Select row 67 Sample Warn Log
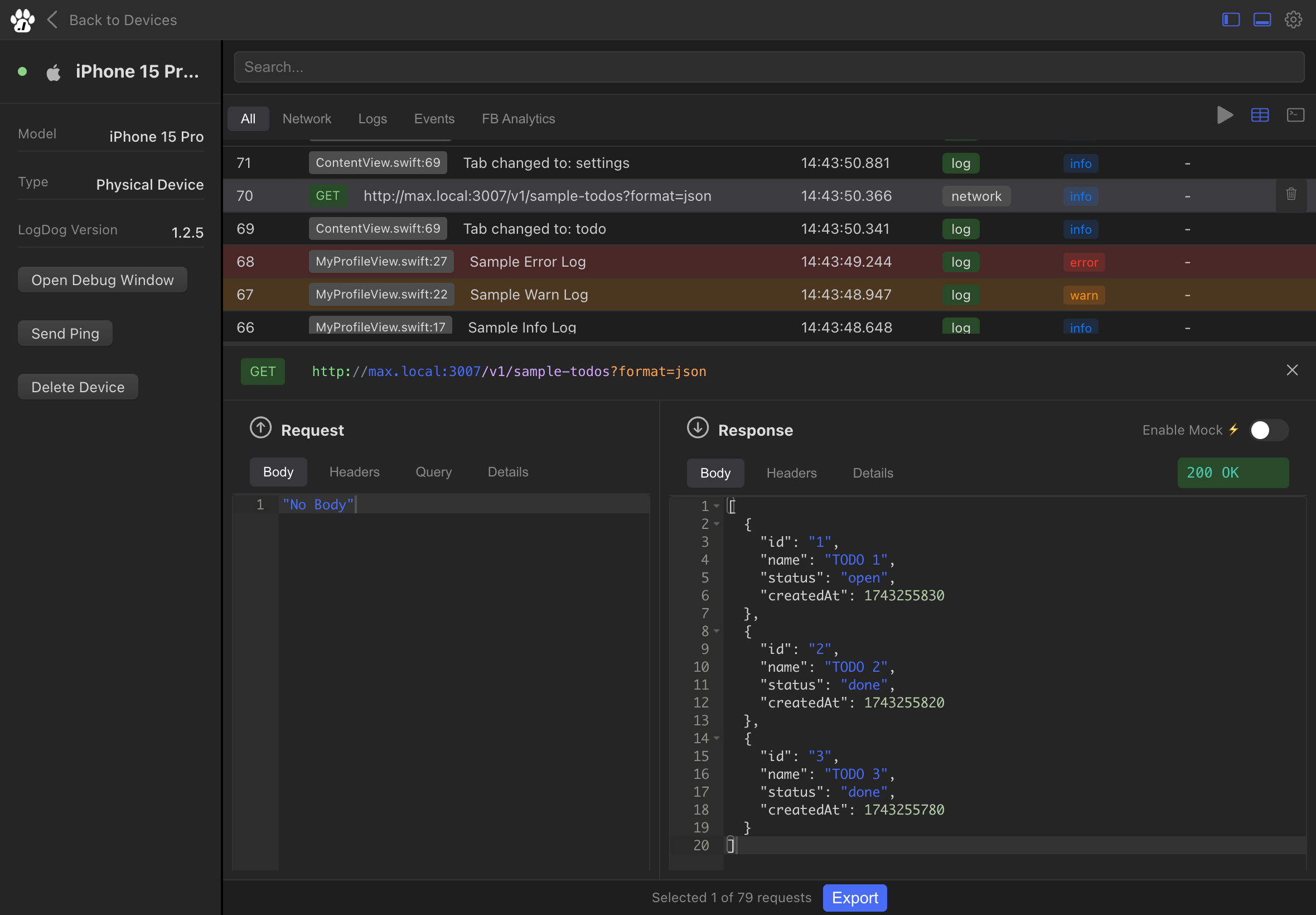Screen dimensions: 1316x915 (769, 295)
